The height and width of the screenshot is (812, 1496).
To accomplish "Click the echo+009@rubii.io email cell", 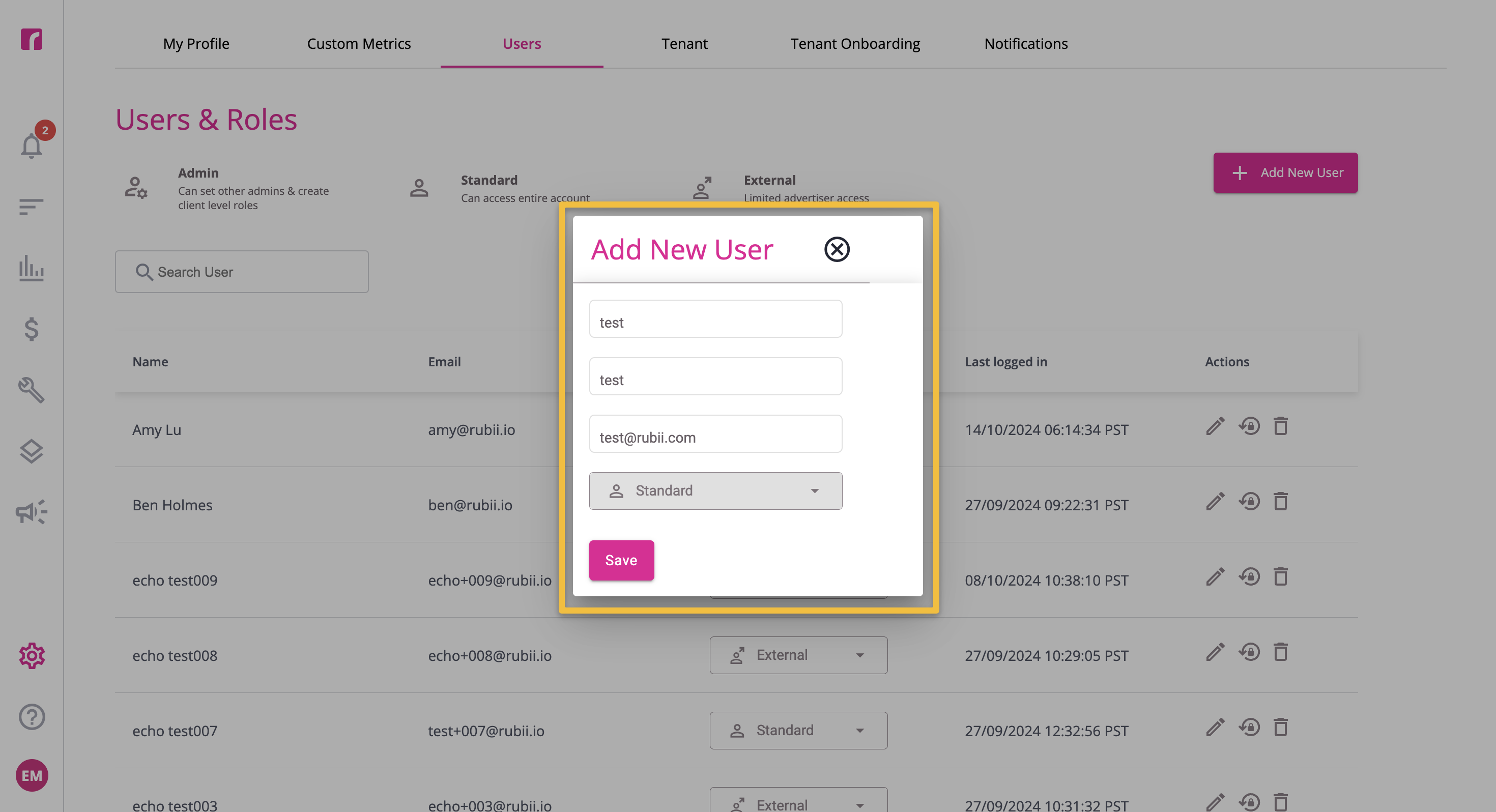I will point(490,580).
